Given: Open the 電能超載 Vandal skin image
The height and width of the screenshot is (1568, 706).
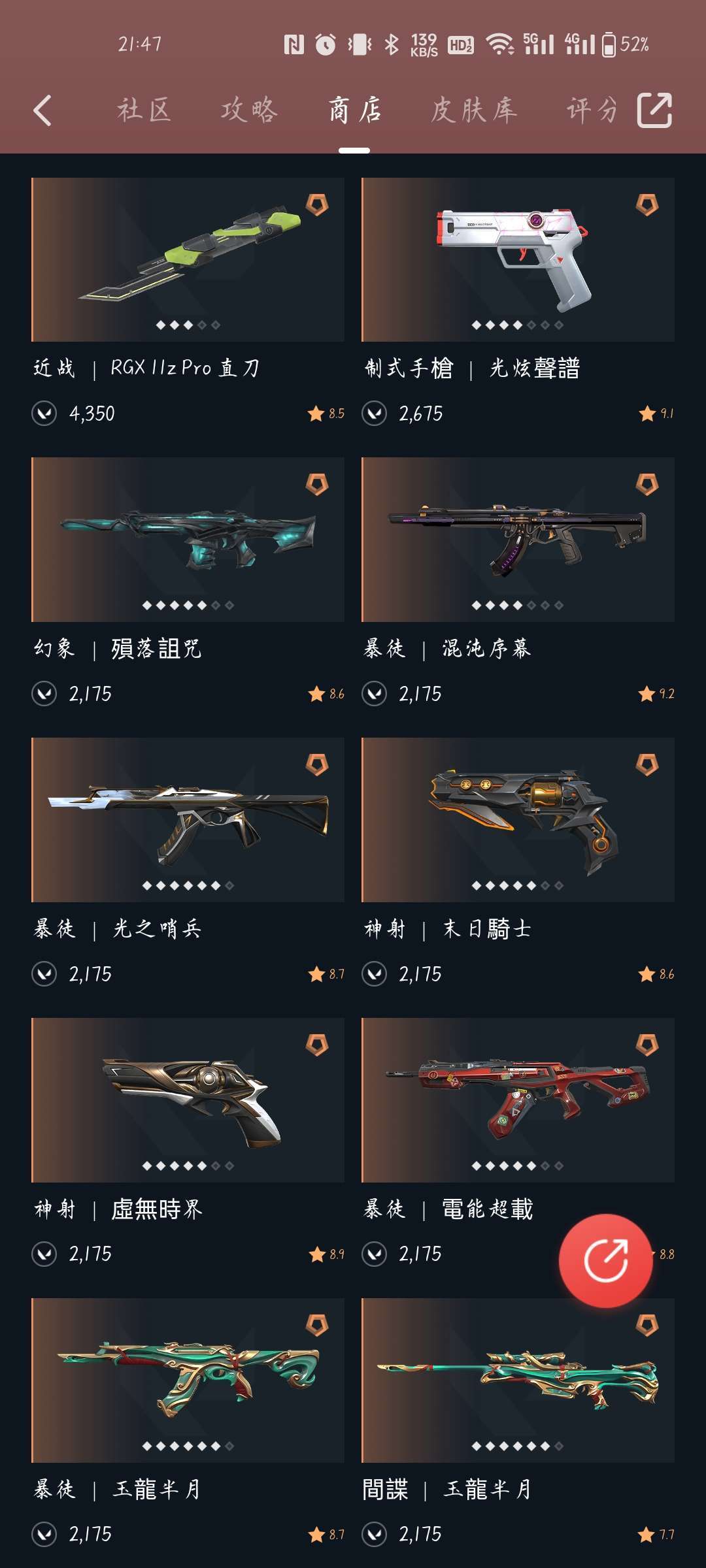Looking at the screenshot, I should pyautogui.click(x=518, y=1100).
